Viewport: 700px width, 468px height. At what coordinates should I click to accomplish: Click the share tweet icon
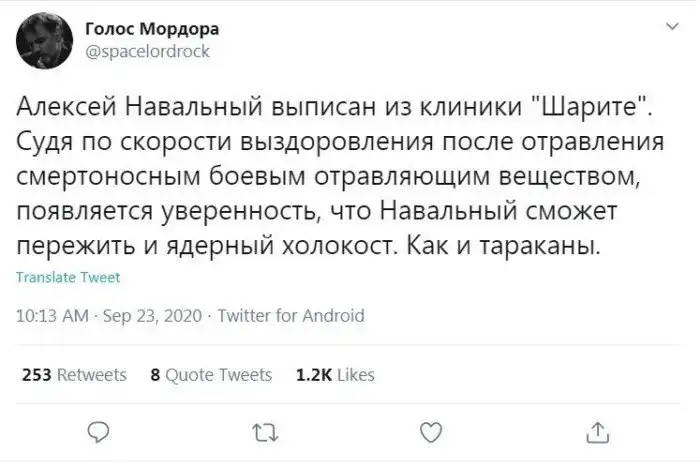click(596, 431)
